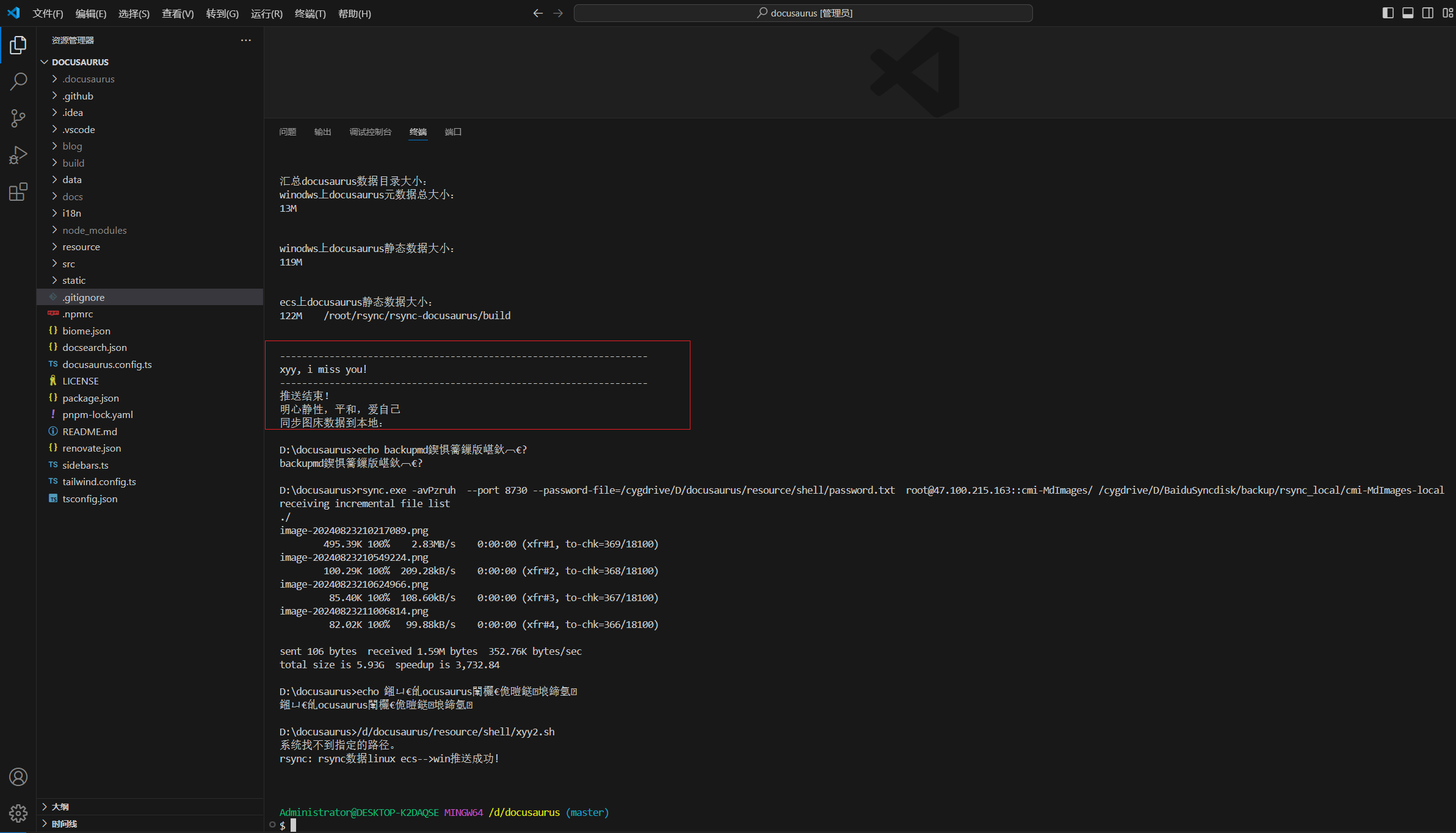This screenshot has height=833, width=1456.
Task: Open explorer more actions ellipsis
Action: 246,40
